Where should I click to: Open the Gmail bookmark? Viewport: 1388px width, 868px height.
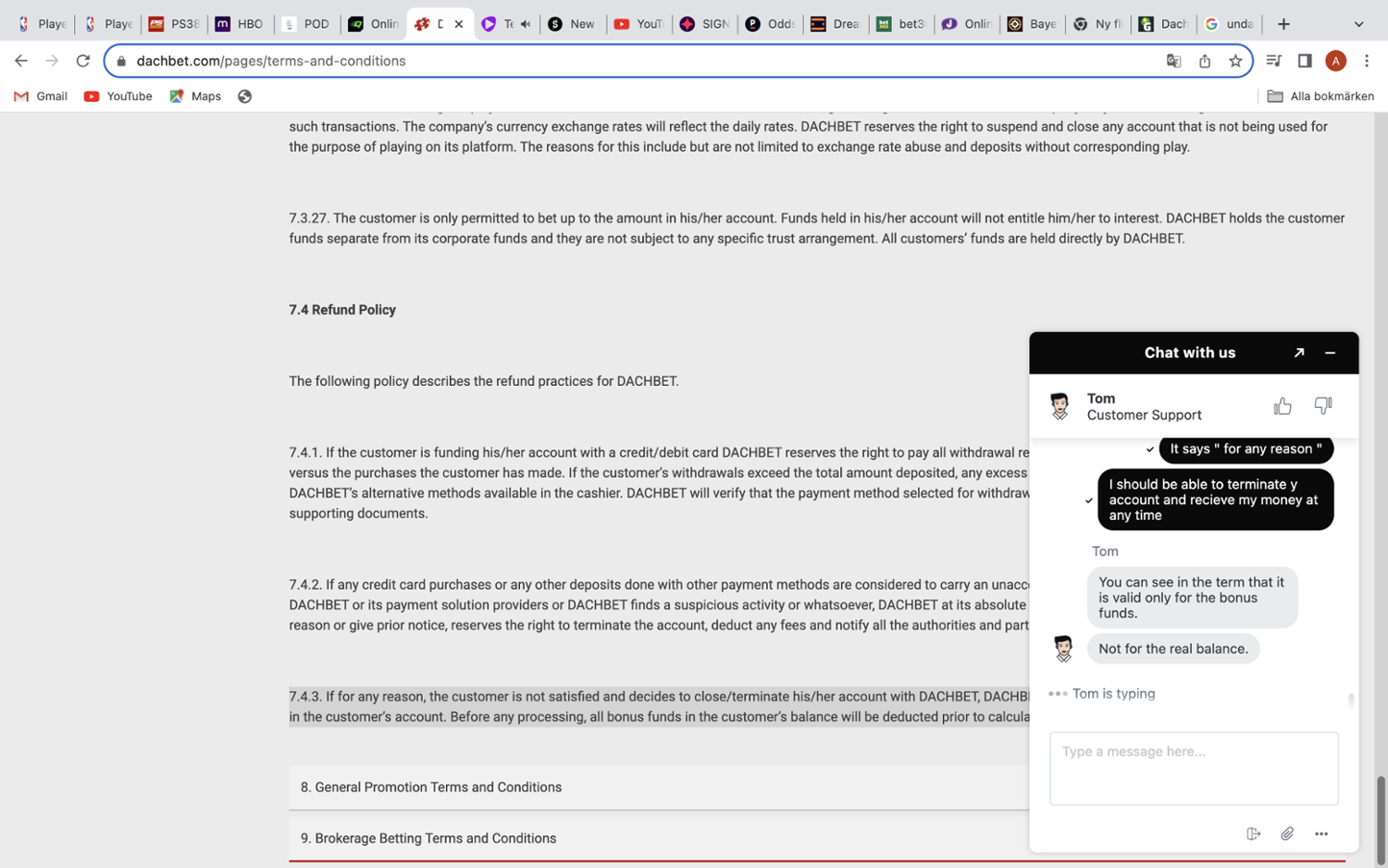pos(41,96)
